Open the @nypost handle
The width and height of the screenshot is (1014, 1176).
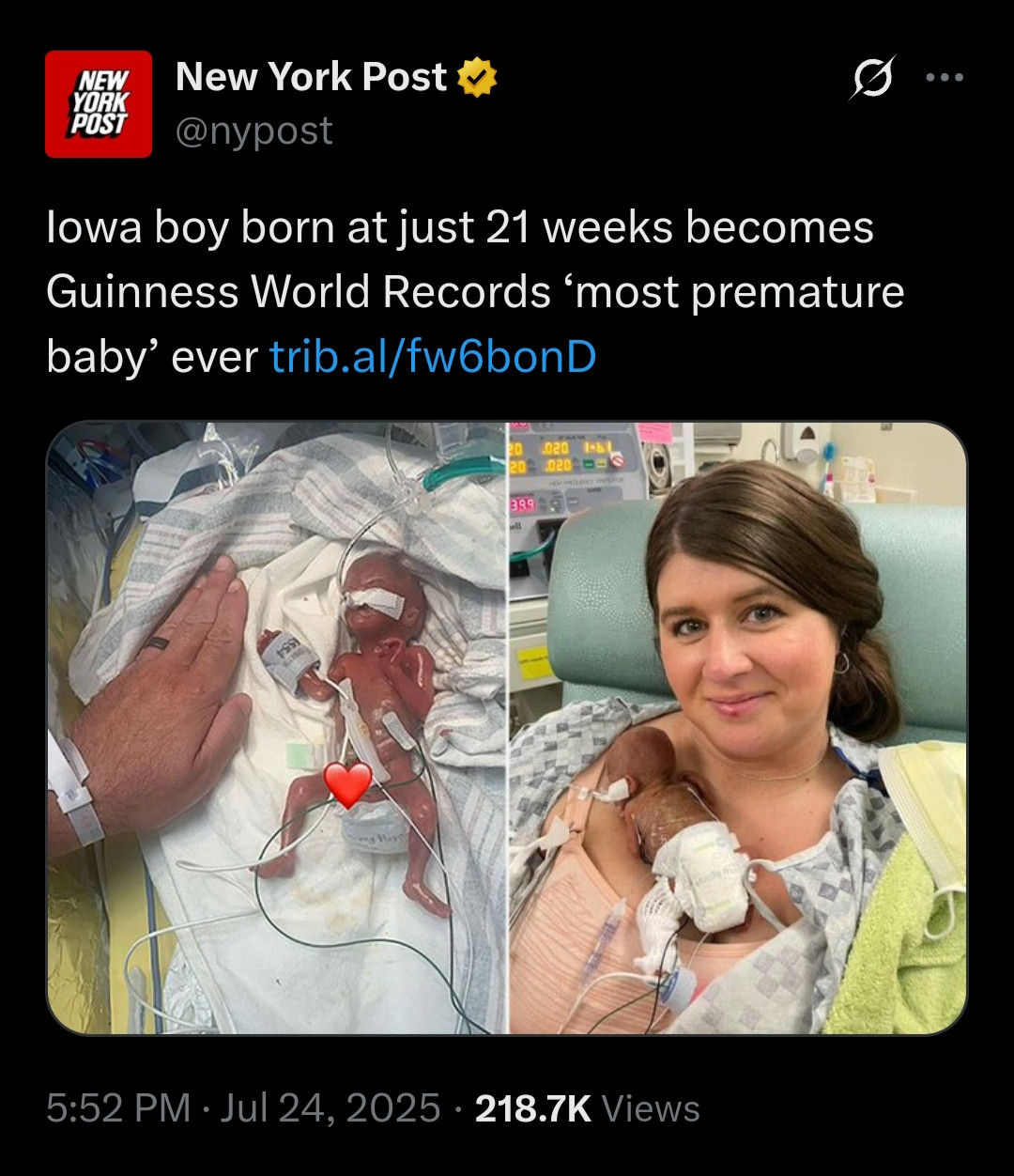(x=254, y=131)
